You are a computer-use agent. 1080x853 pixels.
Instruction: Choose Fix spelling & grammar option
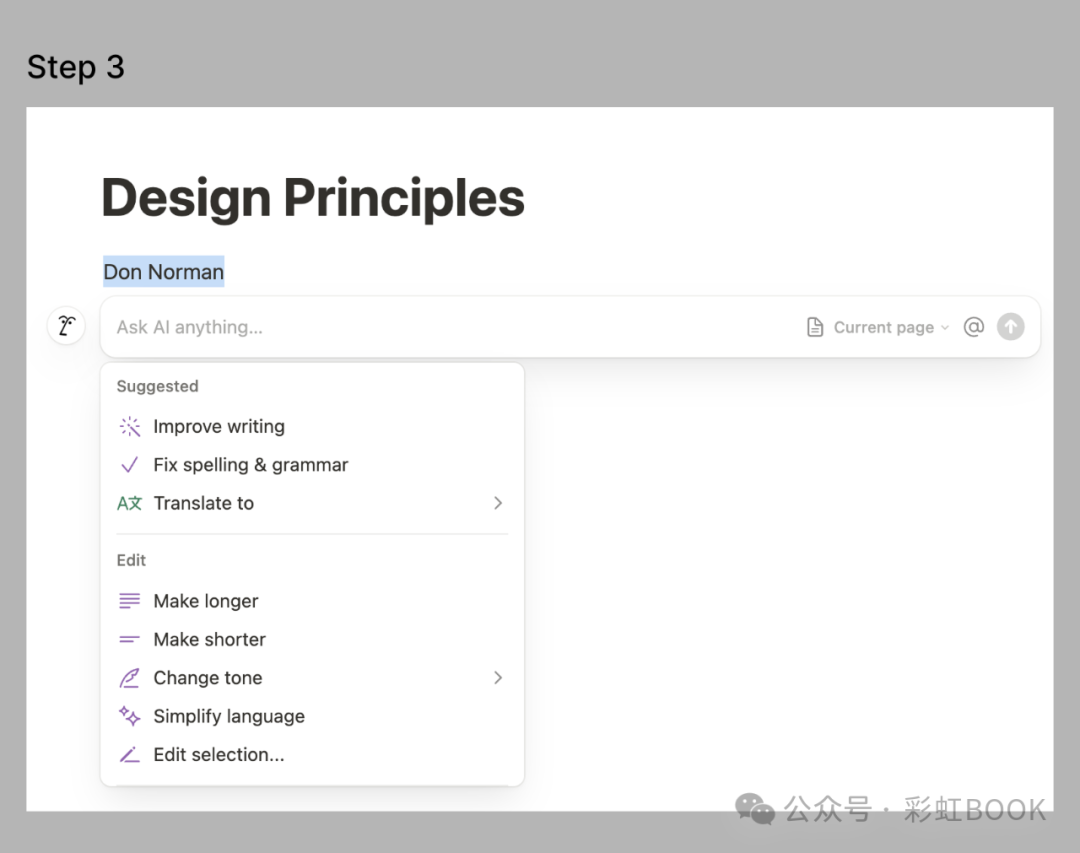pyautogui.click(x=250, y=465)
